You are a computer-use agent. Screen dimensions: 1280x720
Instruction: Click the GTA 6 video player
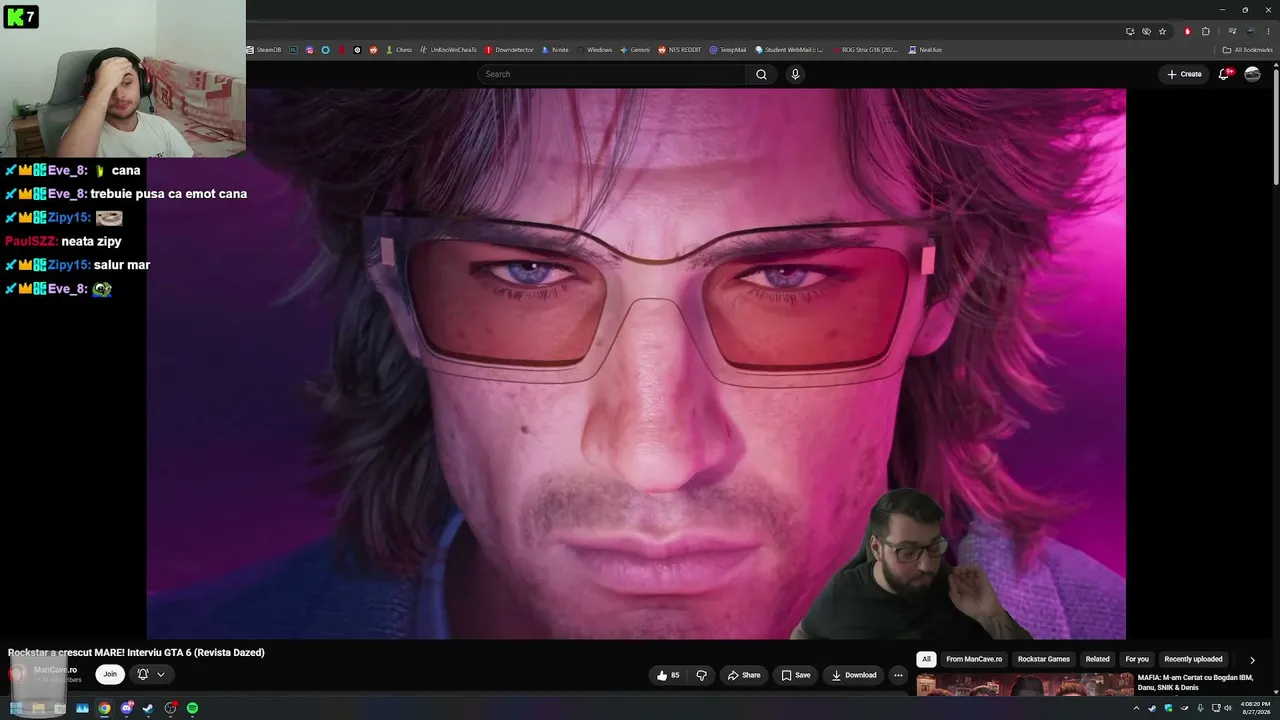click(636, 364)
